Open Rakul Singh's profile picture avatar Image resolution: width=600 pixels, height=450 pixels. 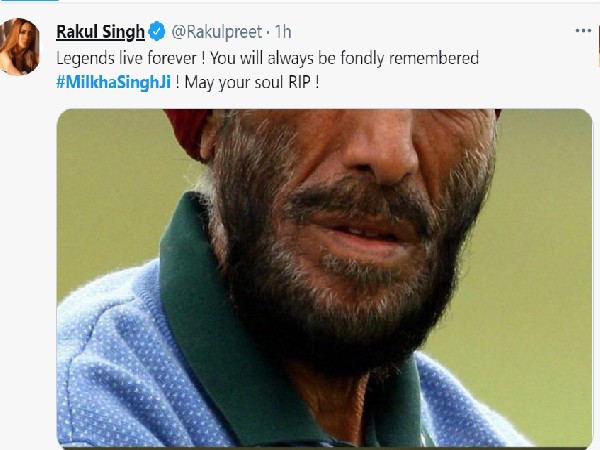pos(19,46)
